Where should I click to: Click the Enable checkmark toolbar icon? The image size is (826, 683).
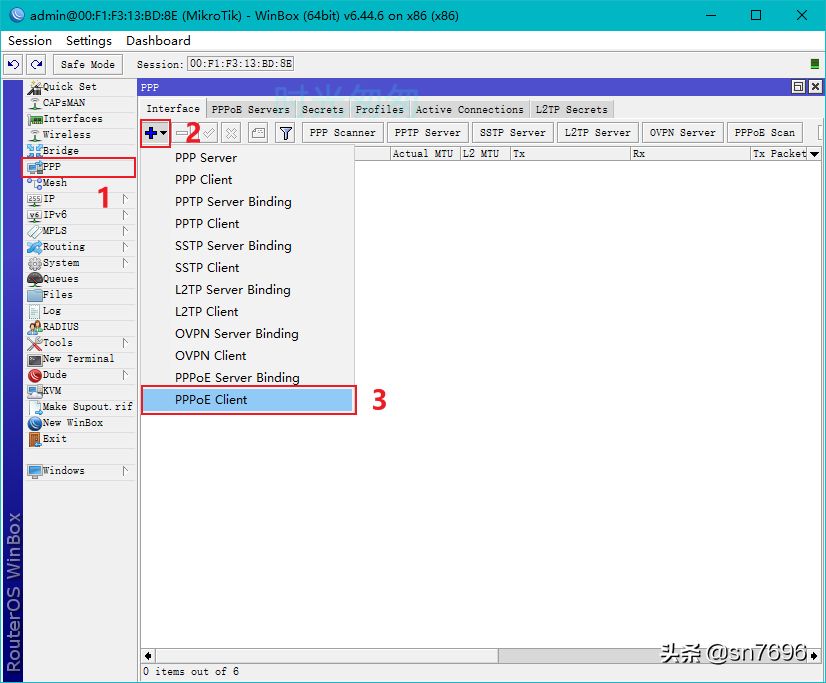209,133
